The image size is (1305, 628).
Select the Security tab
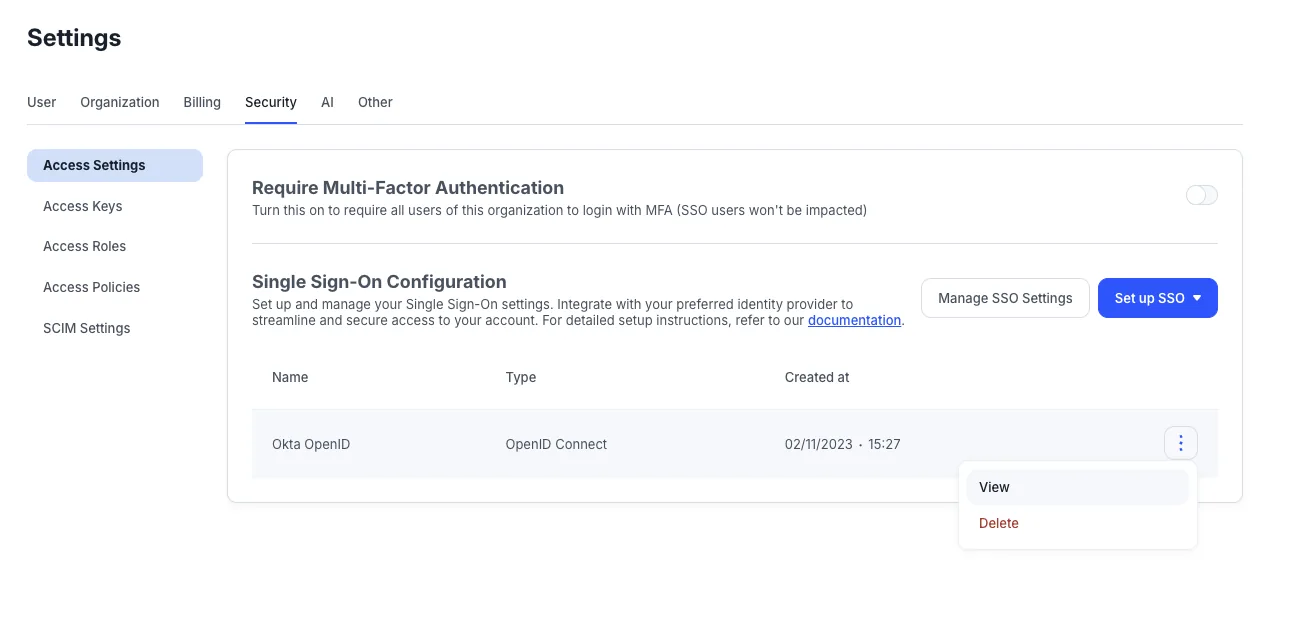271,102
